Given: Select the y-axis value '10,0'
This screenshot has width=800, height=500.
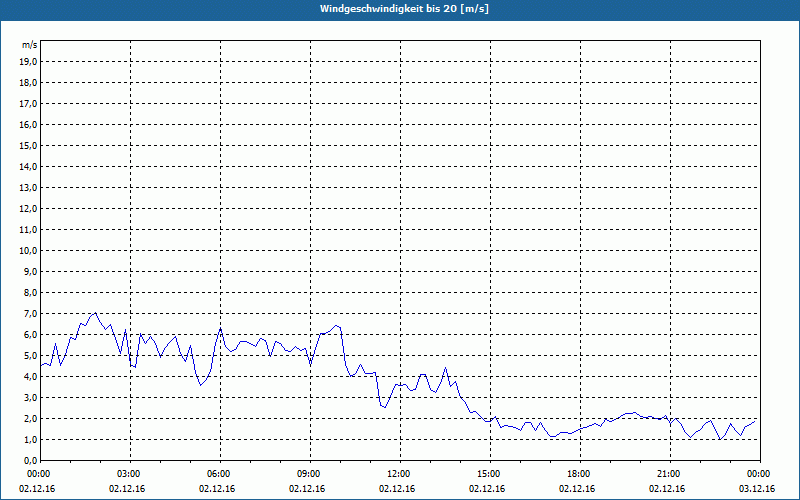Looking at the screenshot, I should pyautogui.click(x=28, y=251).
